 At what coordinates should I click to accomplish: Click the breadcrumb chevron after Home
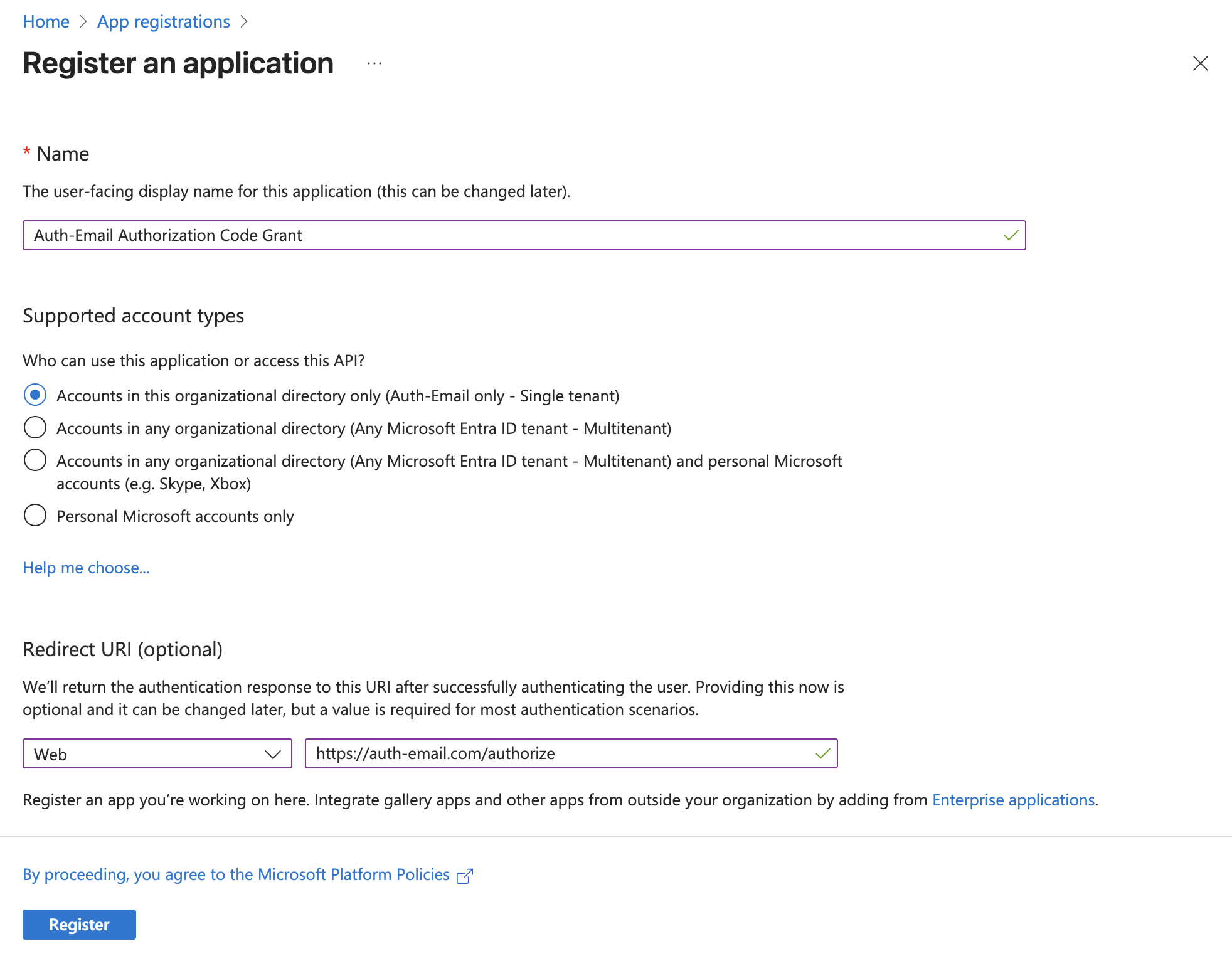(x=83, y=21)
